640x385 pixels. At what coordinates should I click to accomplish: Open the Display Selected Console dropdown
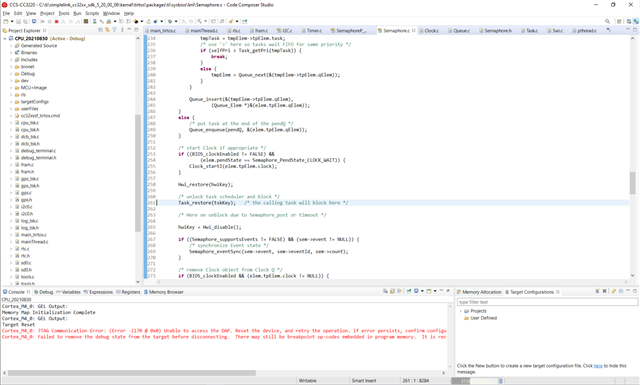coord(422,291)
